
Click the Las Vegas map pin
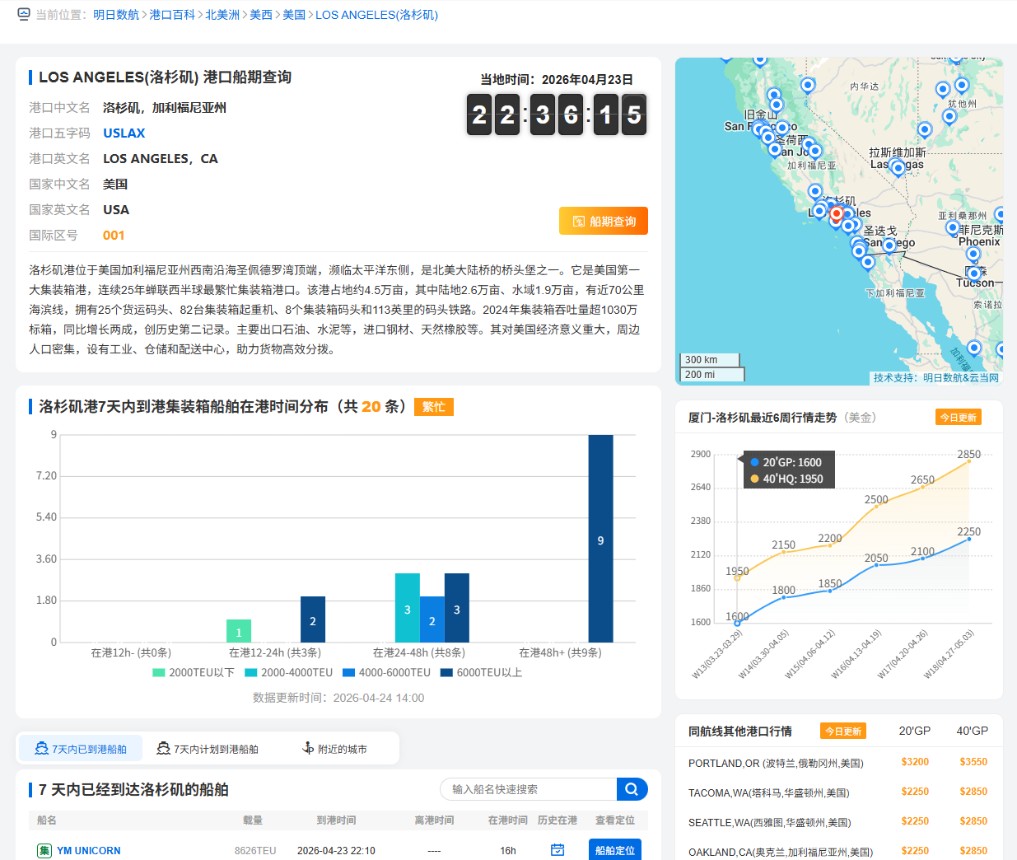[x=898, y=167]
